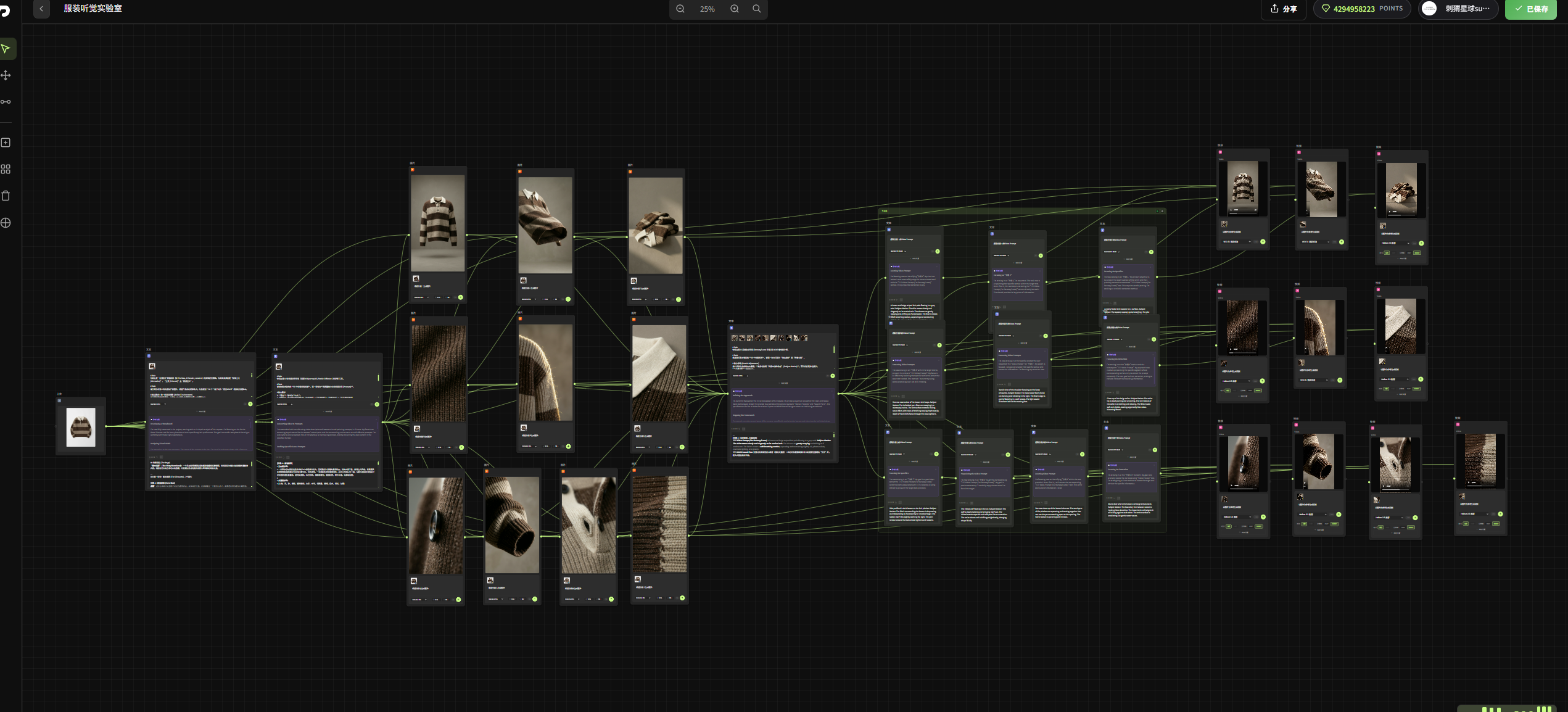Click the zoom in magnifier icon
The image size is (1568, 712).
point(735,9)
